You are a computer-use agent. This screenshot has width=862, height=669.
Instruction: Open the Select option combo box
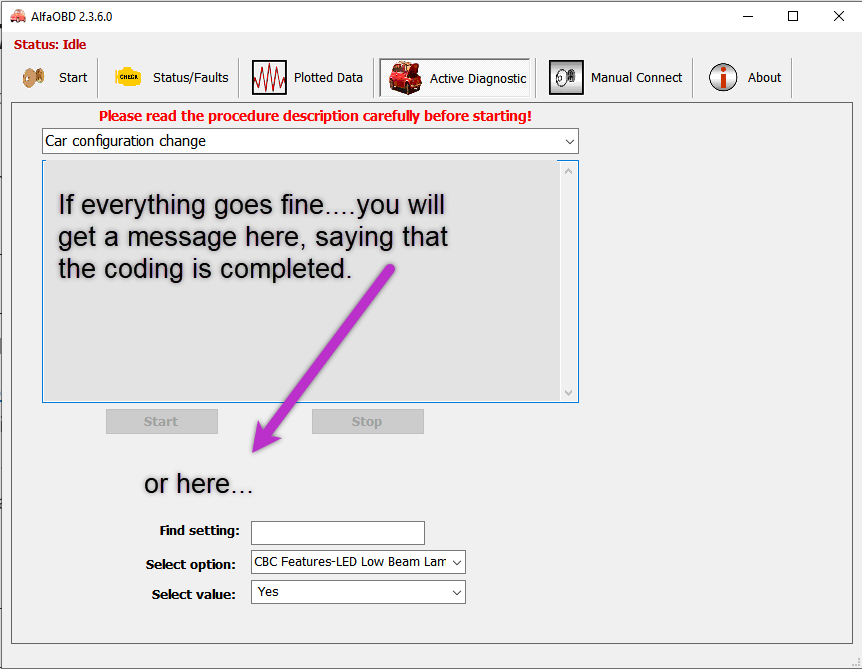click(x=358, y=562)
